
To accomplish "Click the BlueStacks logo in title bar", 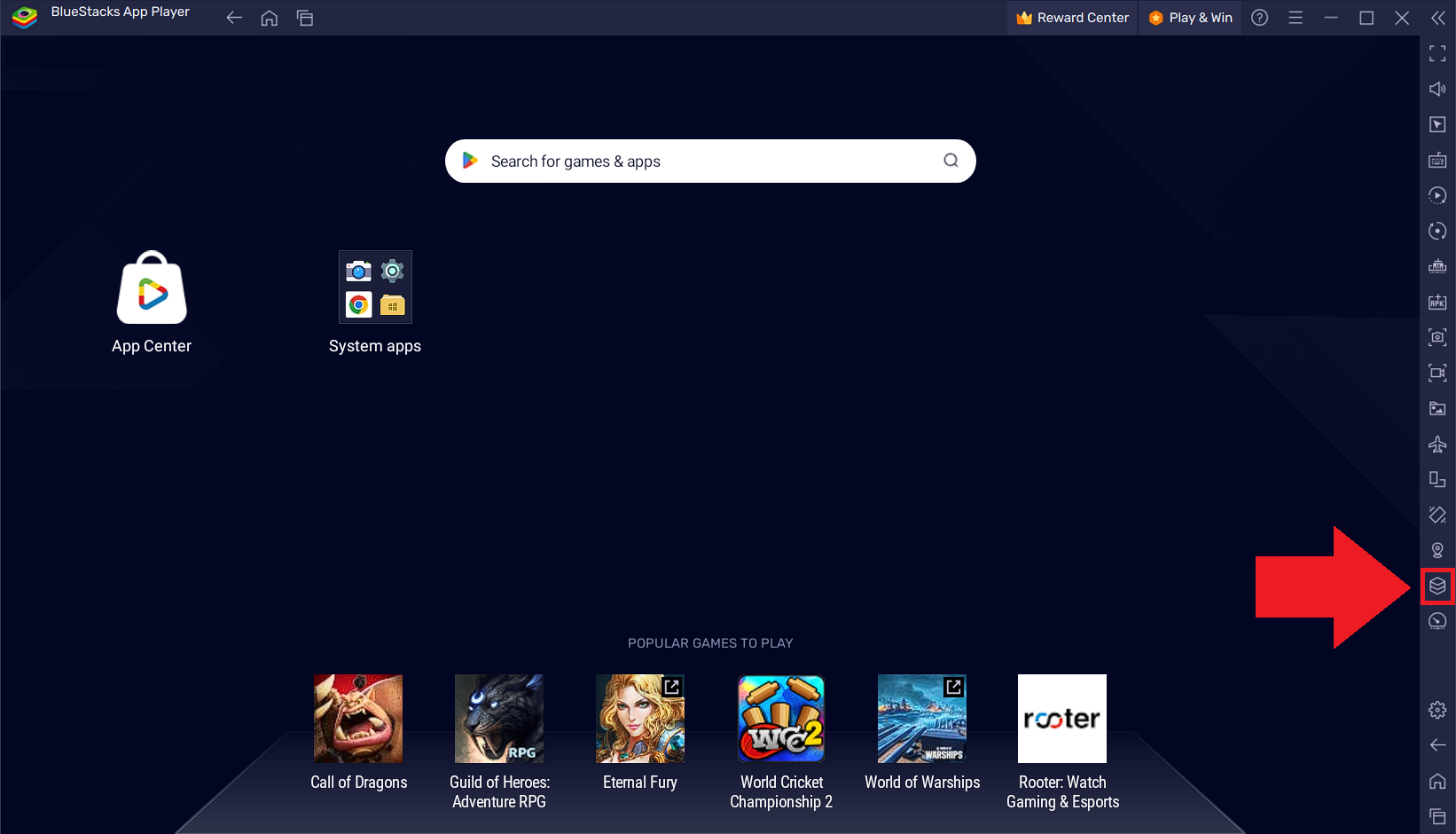I will point(25,17).
